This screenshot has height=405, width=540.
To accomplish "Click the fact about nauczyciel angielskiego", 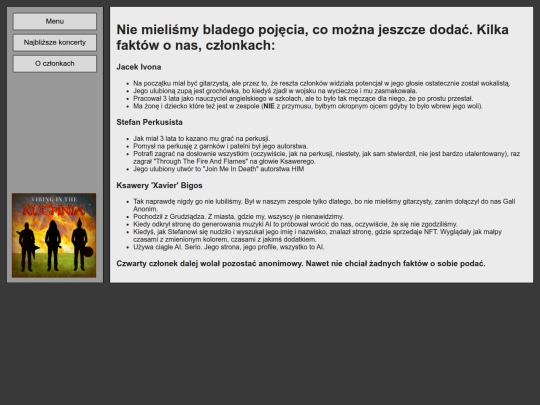I will [x=303, y=98].
